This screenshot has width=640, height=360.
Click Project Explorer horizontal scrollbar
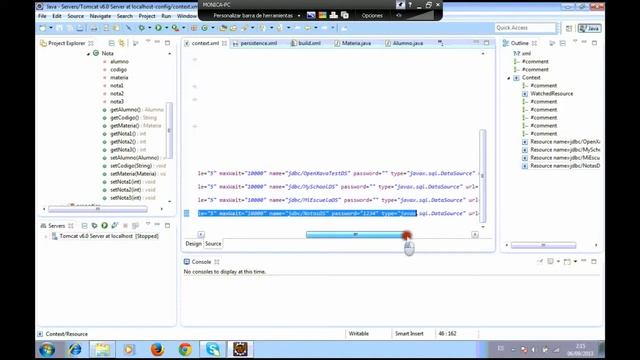98,209
